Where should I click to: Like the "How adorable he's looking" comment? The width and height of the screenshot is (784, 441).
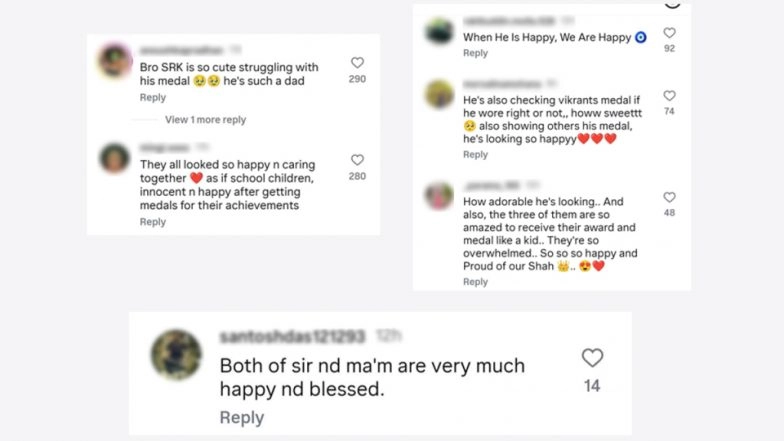(669, 198)
